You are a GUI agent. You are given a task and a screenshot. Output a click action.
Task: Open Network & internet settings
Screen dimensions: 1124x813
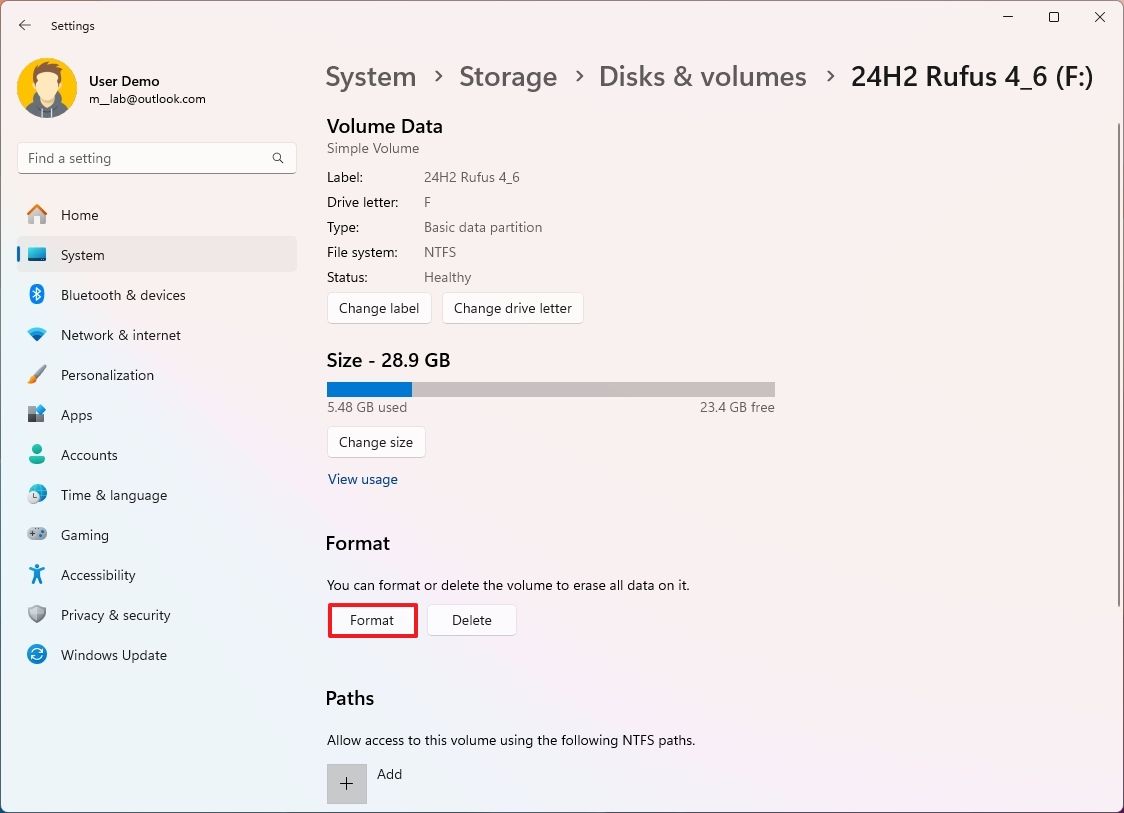pyautogui.click(x=120, y=335)
